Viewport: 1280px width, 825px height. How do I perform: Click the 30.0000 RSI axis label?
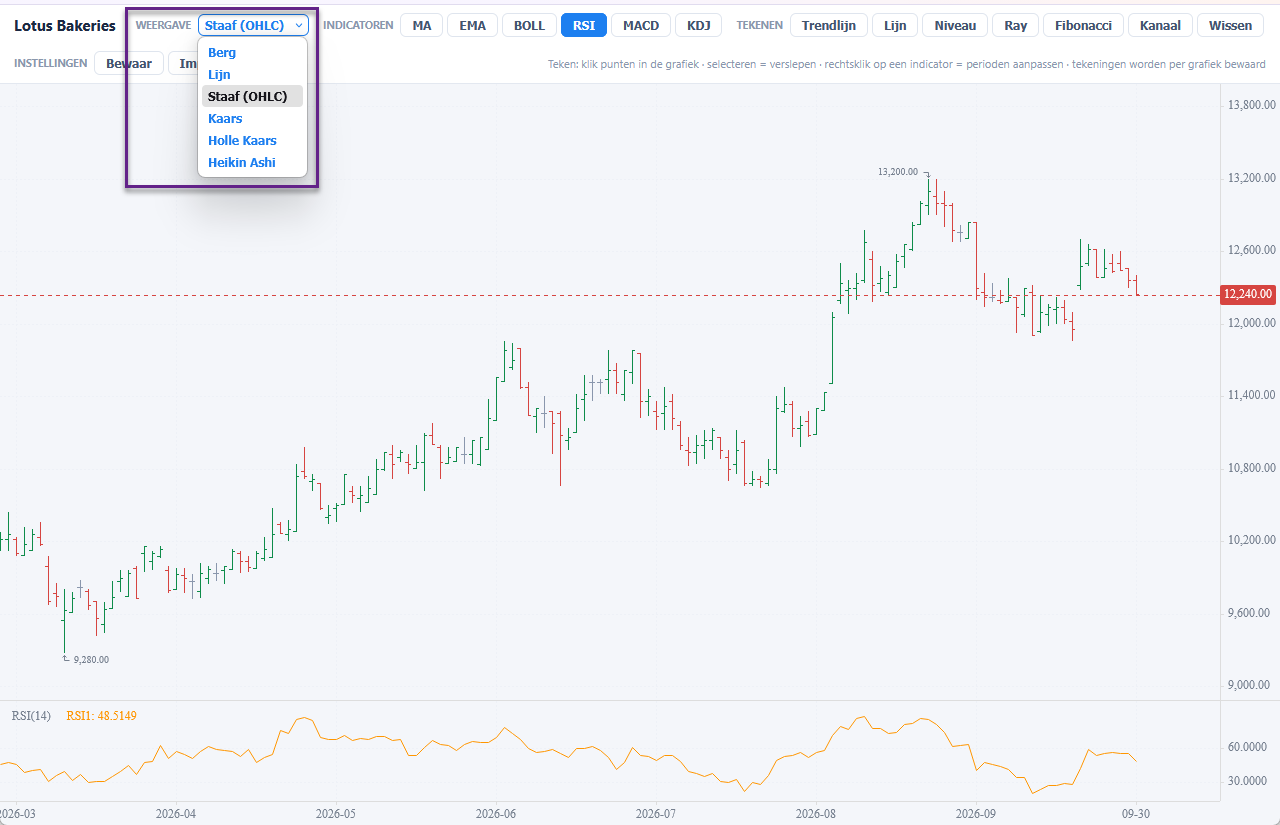click(1249, 781)
